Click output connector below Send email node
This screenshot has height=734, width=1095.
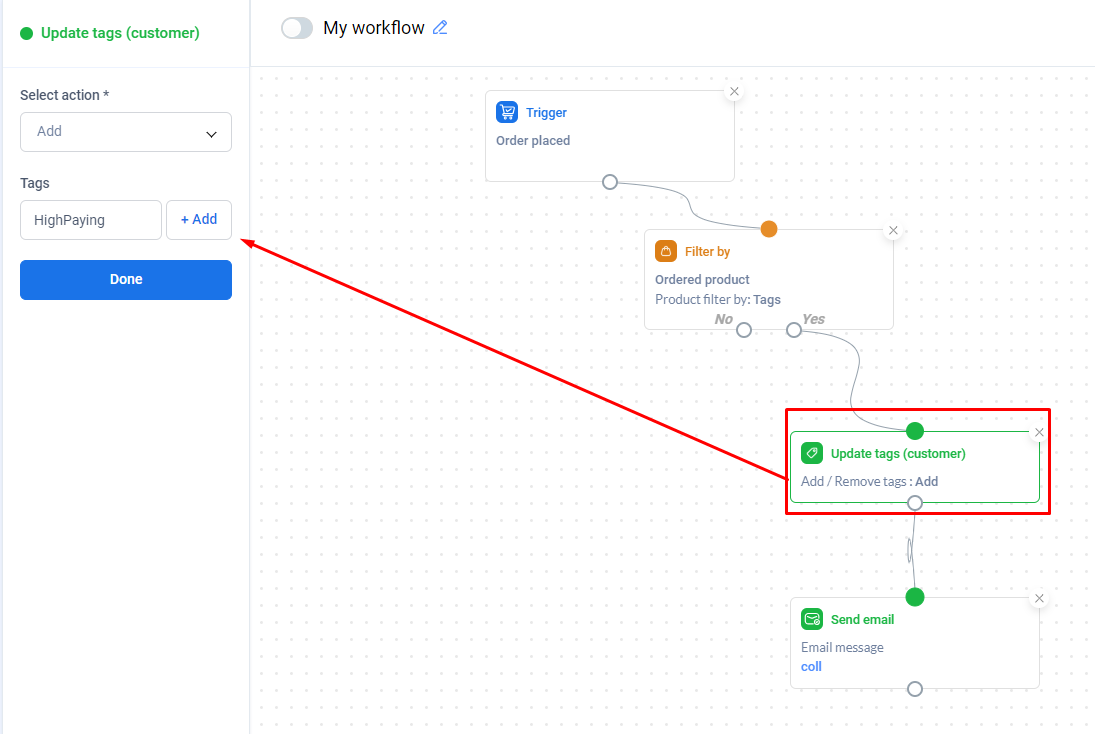[915, 689]
